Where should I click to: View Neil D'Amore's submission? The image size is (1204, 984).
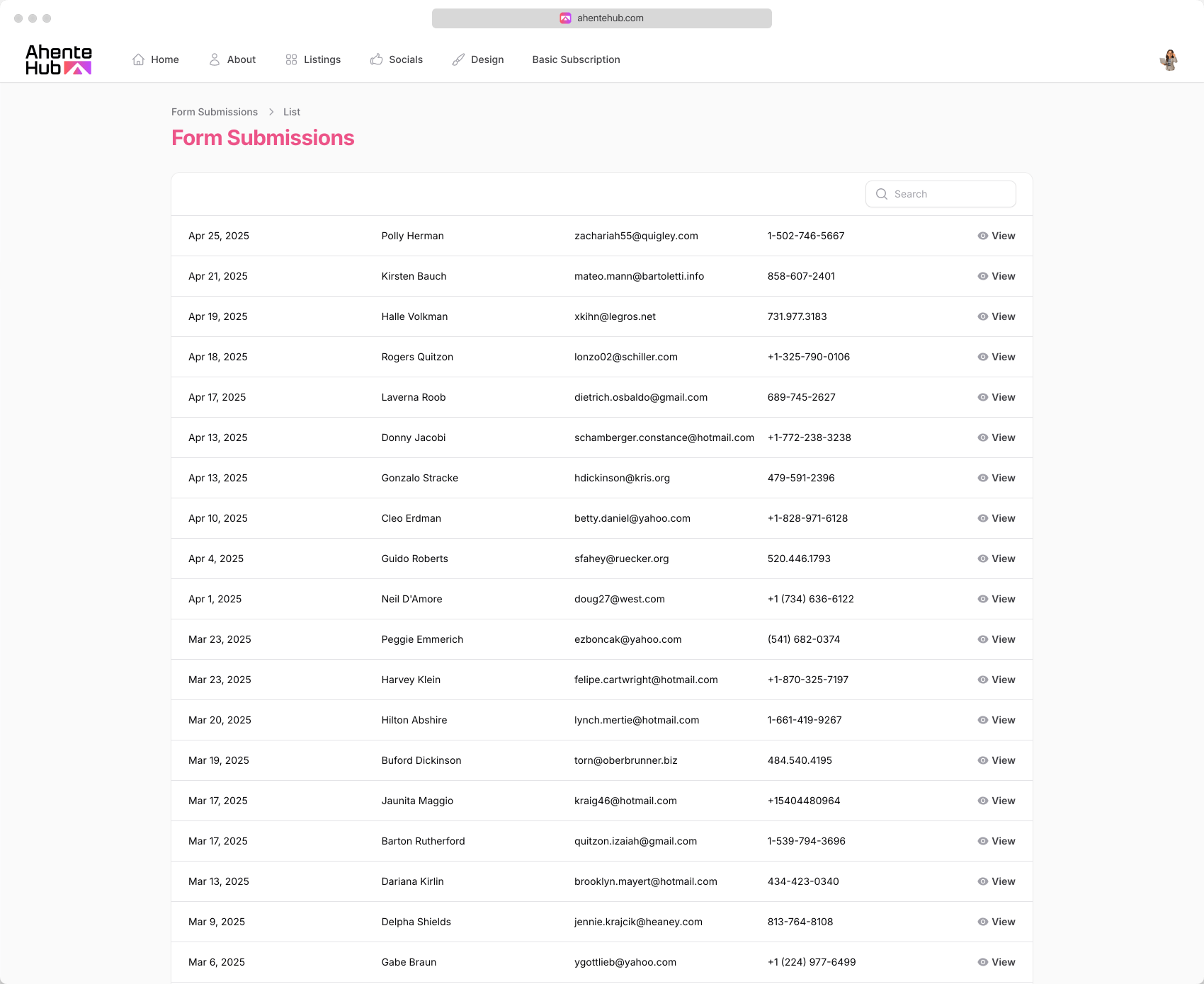(x=996, y=599)
